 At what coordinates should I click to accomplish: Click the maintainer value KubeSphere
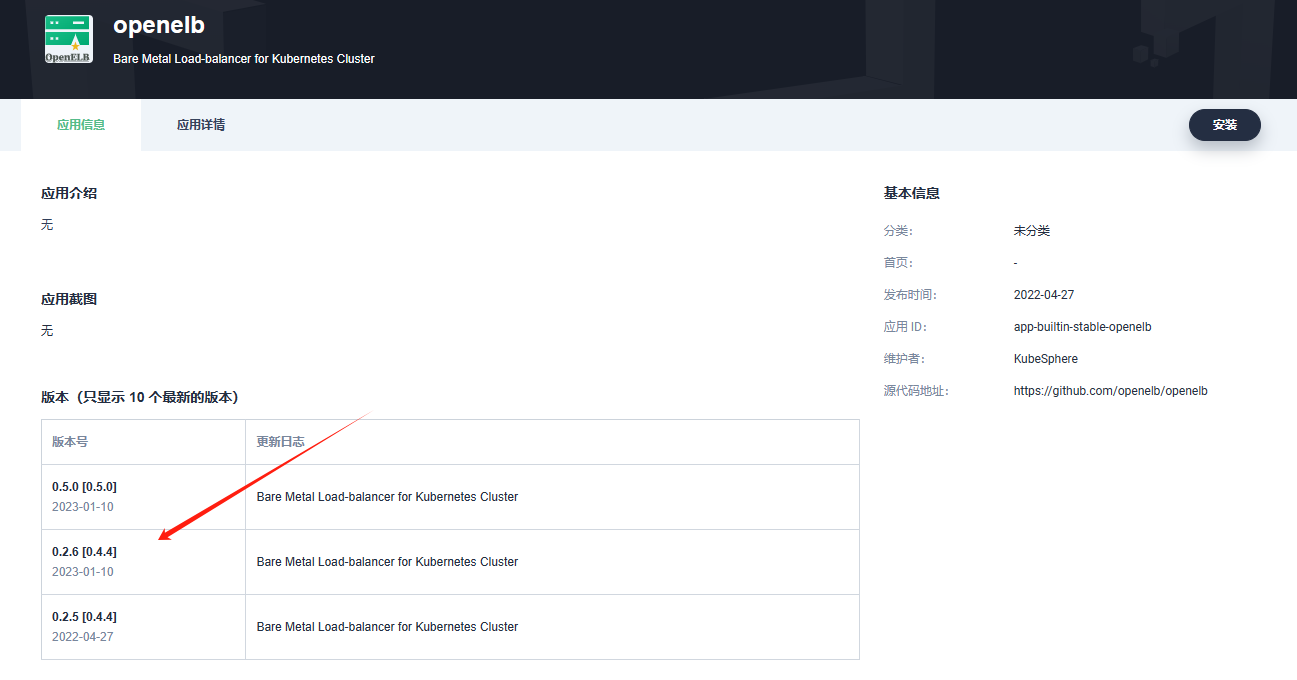(x=1046, y=359)
